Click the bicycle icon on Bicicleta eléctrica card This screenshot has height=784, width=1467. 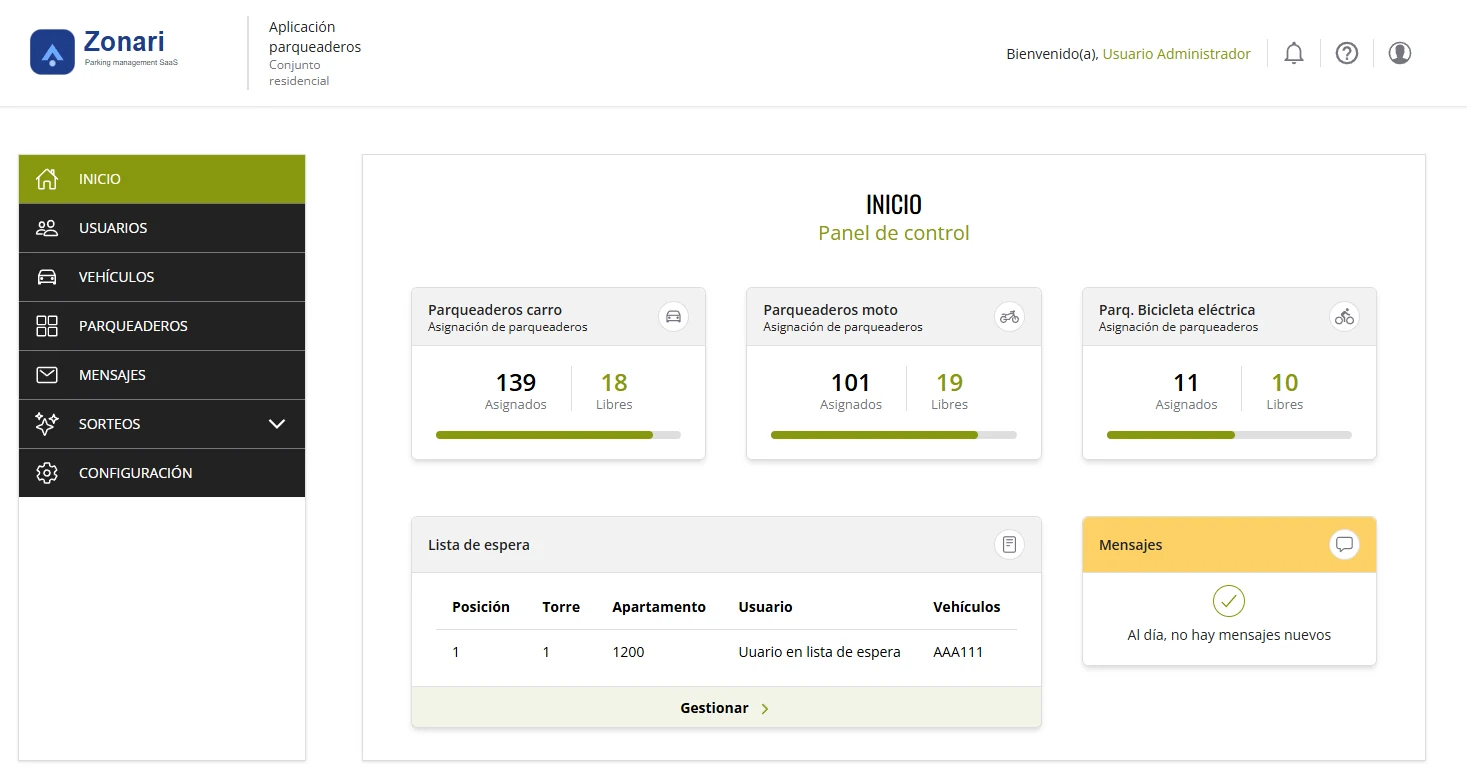click(1344, 317)
